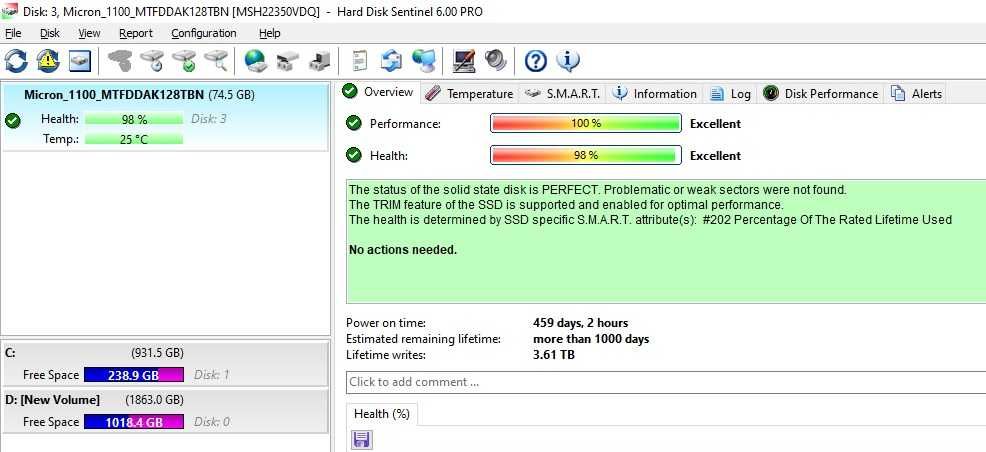
Task: Click the Hard Disk Sentinel title bar icon
Action: point(9,11)
